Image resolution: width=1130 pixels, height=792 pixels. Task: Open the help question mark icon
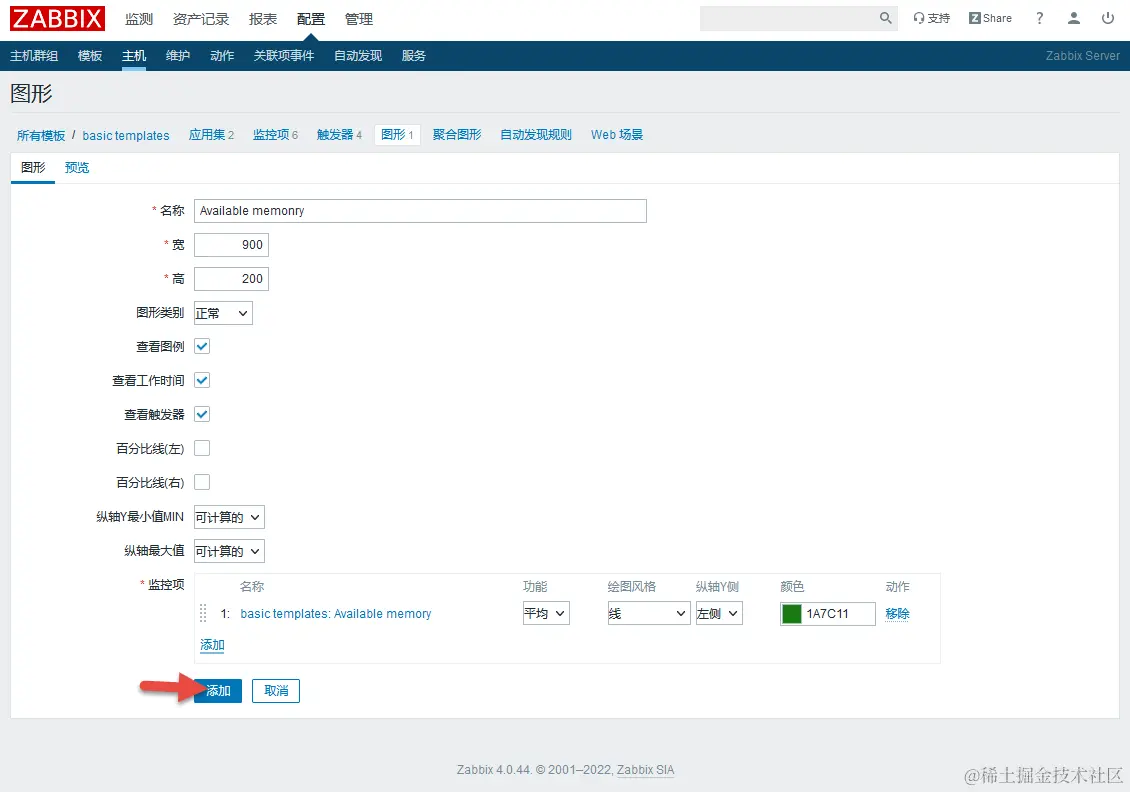[1039, 17]
